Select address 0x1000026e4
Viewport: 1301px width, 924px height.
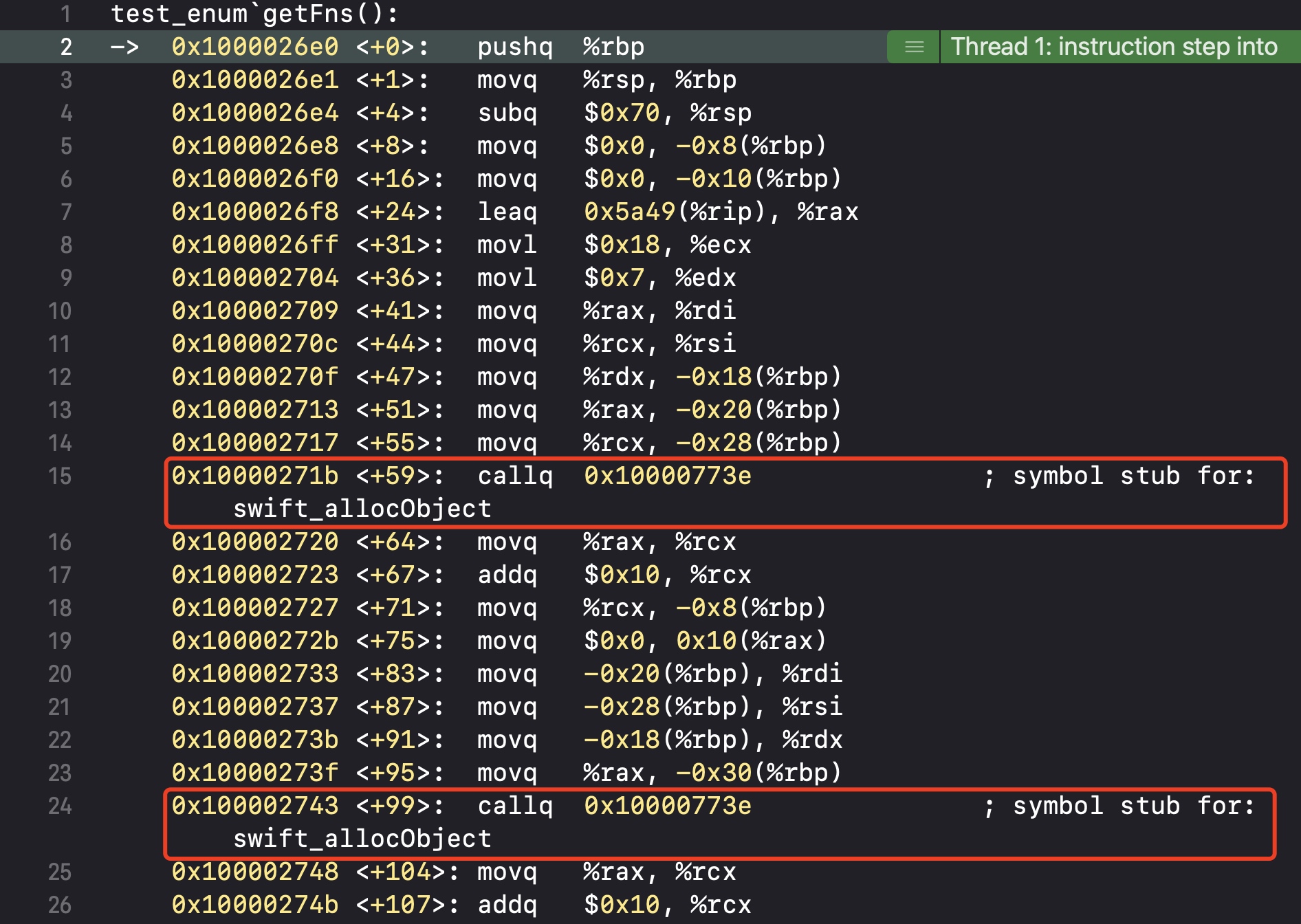pos(255,113)
